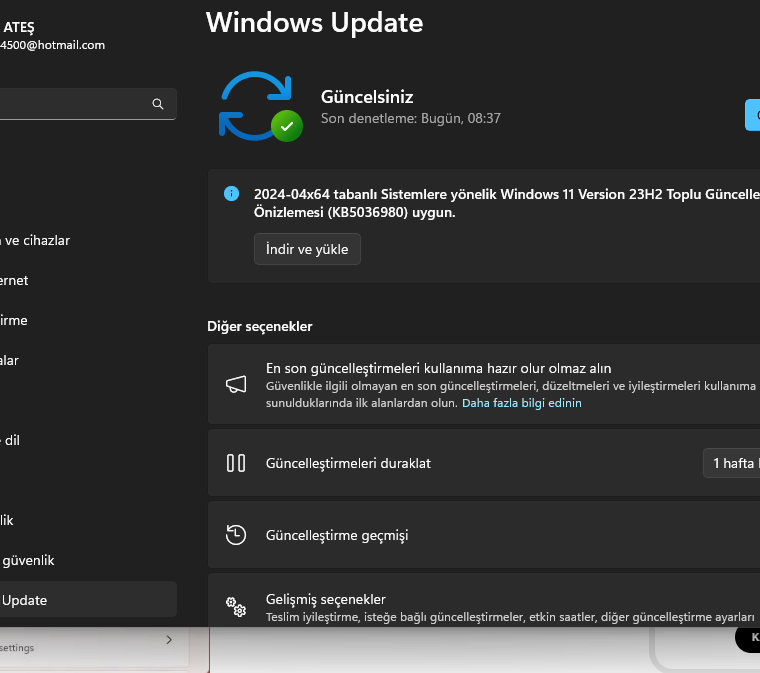Expand the settings chevron in background window
This screenshot has height=673, width=760.
(x=169, y=640)
